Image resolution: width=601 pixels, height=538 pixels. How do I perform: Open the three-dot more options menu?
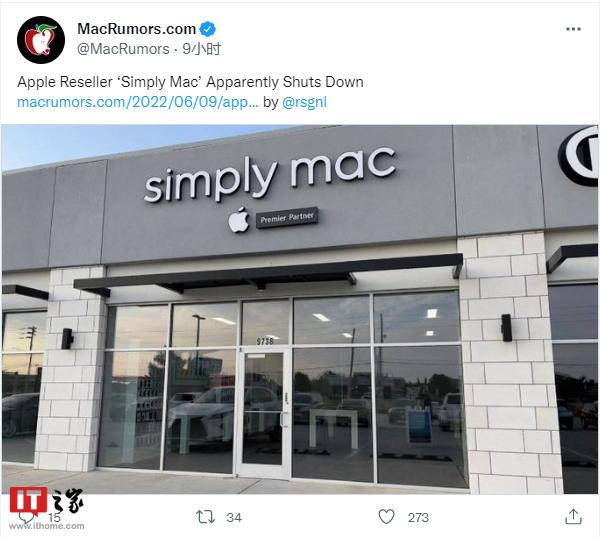(573, 29)
